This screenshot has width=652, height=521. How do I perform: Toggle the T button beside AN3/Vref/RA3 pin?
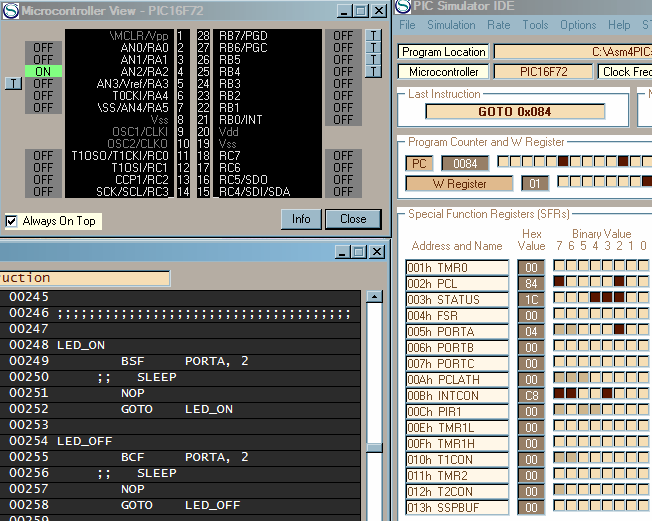click(14, 84)
